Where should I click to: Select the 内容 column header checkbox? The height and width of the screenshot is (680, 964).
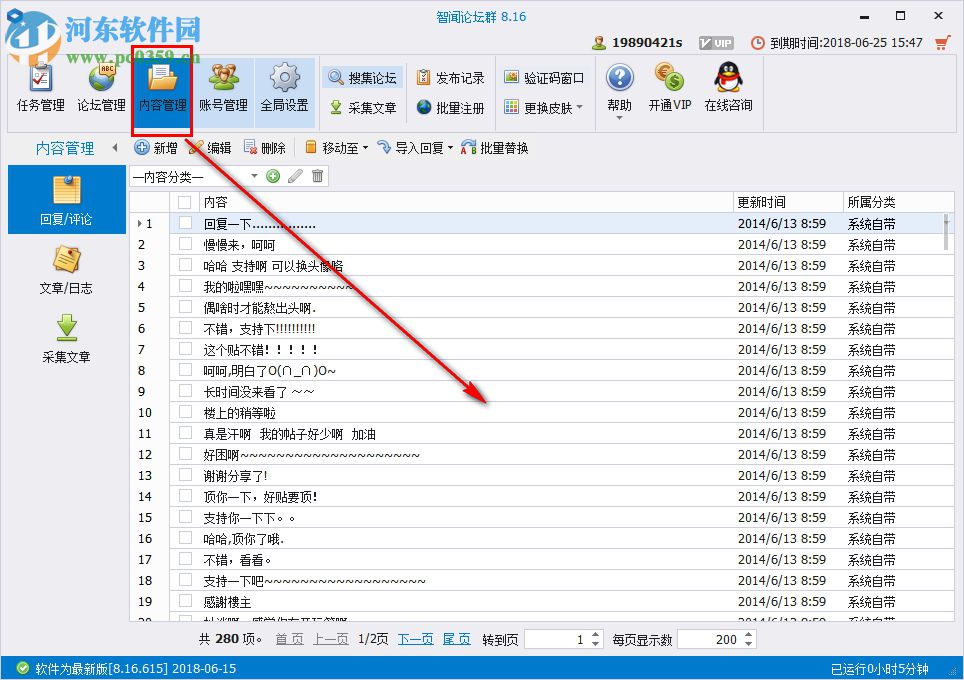184,201
